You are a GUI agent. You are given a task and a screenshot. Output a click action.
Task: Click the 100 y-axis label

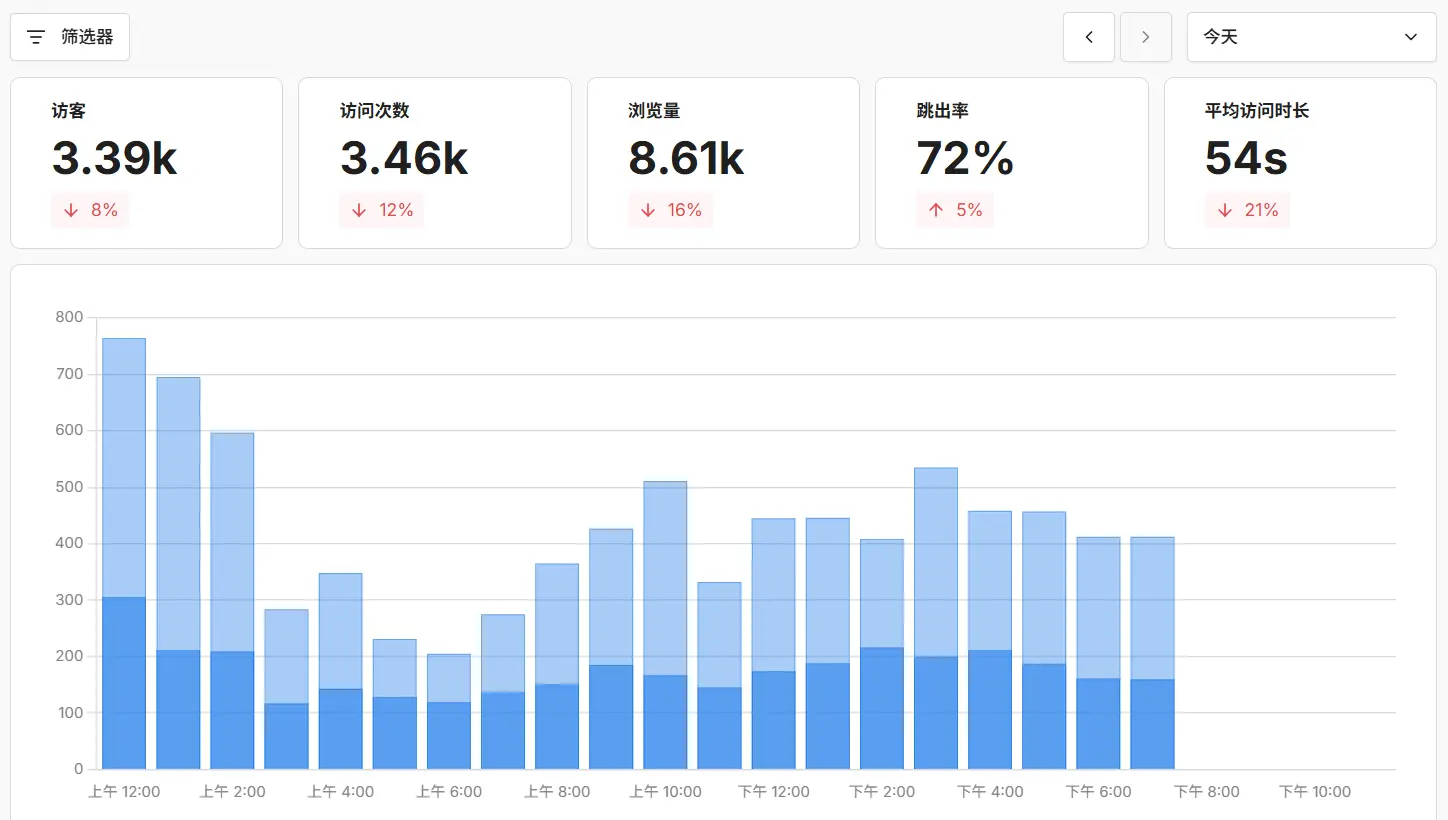point(70,713)
